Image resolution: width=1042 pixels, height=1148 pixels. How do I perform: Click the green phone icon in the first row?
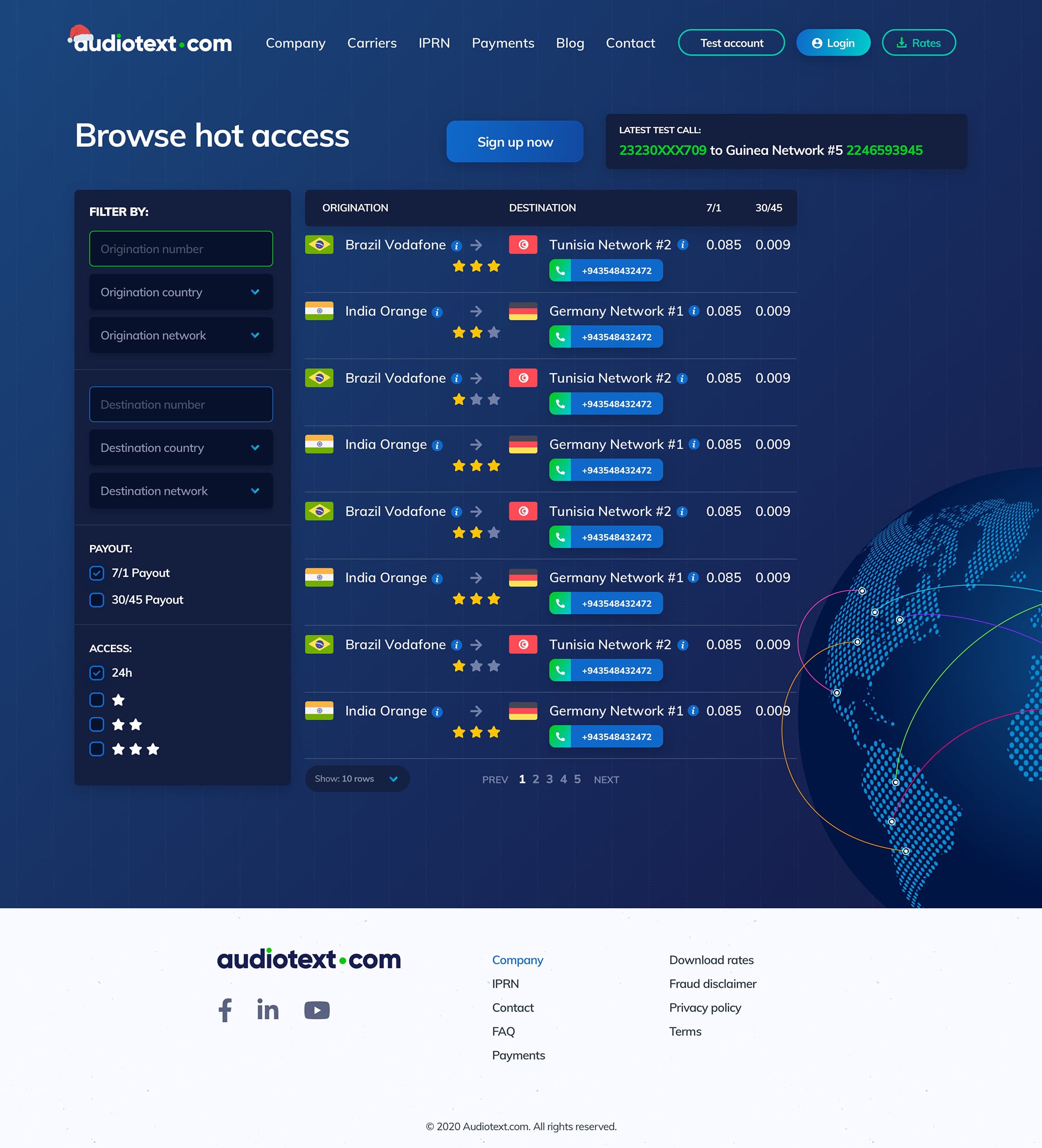pyautogui.click(x=560, y=270)
